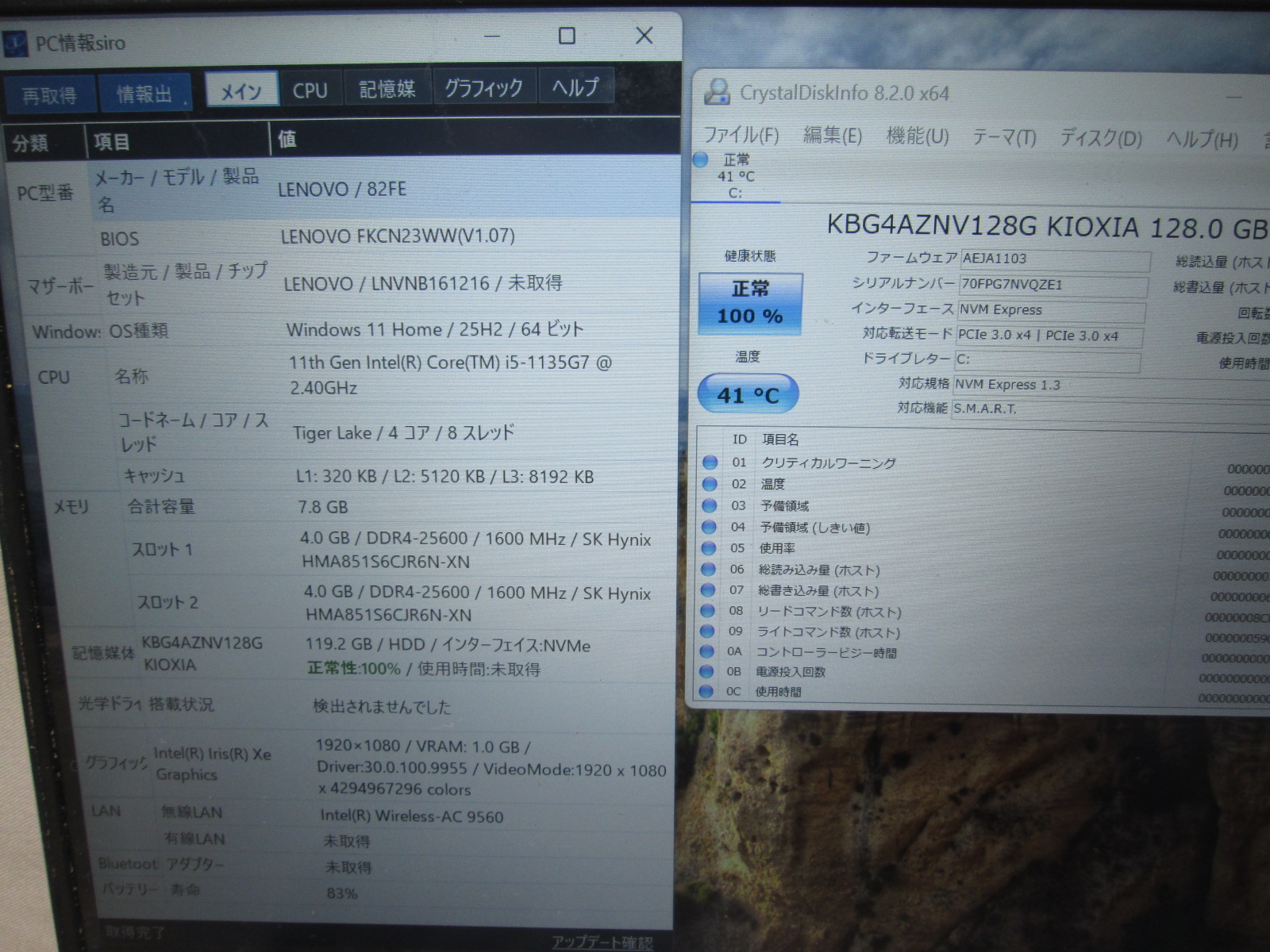The image size is (1270, 952).
Task: Click the status circle in the 電源投入回数 row (ID 0B)
Action: [706, 672]
